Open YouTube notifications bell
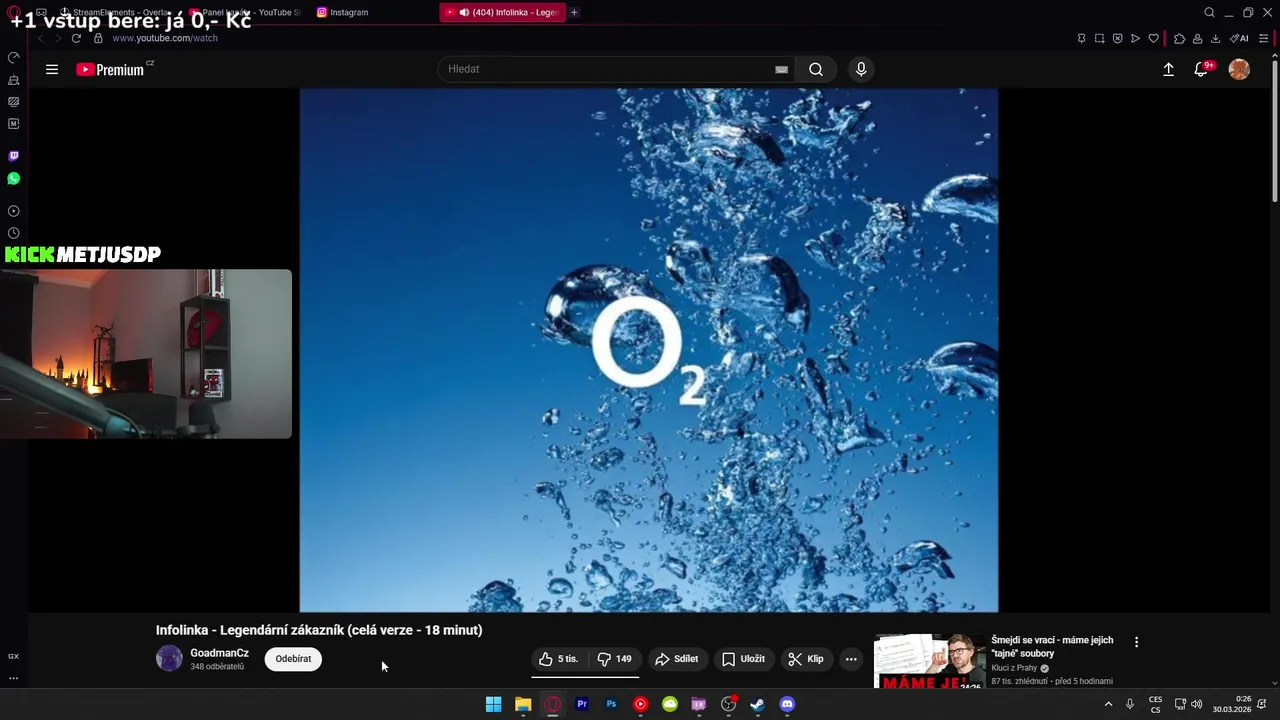 (x=1201, y=69)
